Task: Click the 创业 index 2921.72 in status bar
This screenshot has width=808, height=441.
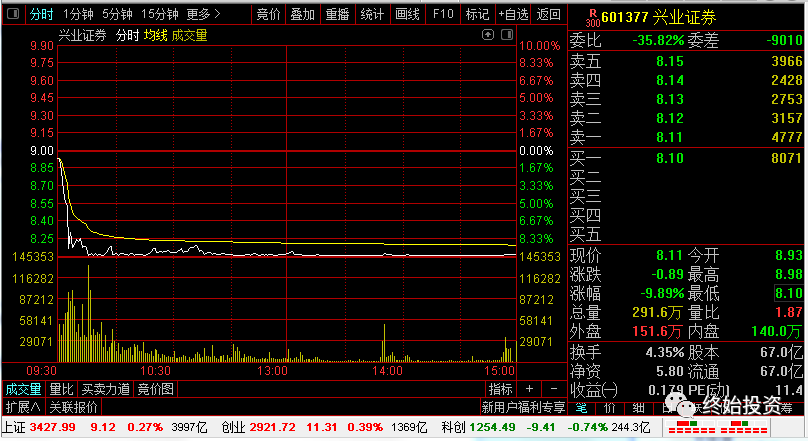Action: [273, 427]
